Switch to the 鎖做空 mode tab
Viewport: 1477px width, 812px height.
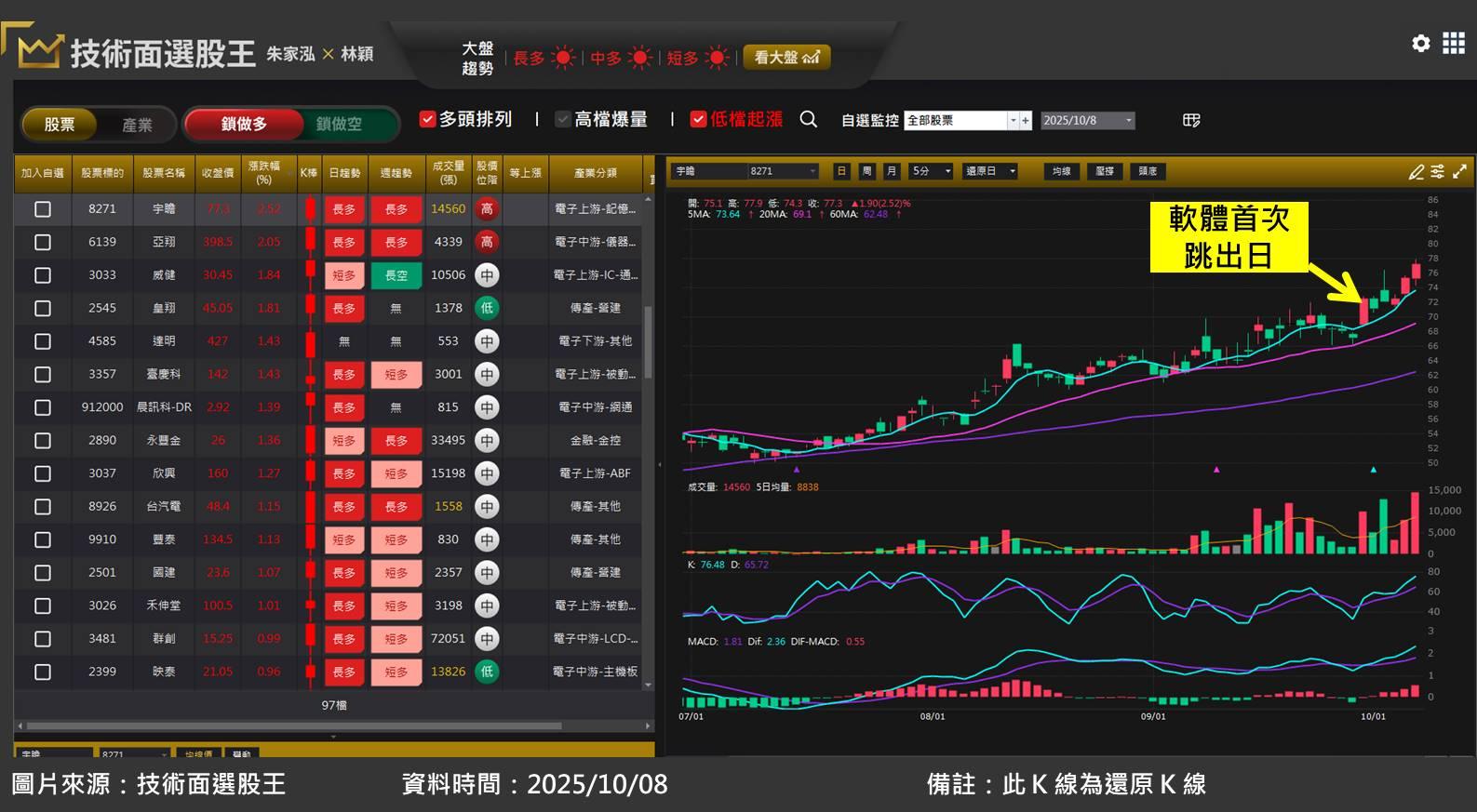pyautogui.click(x=339, y=125)
